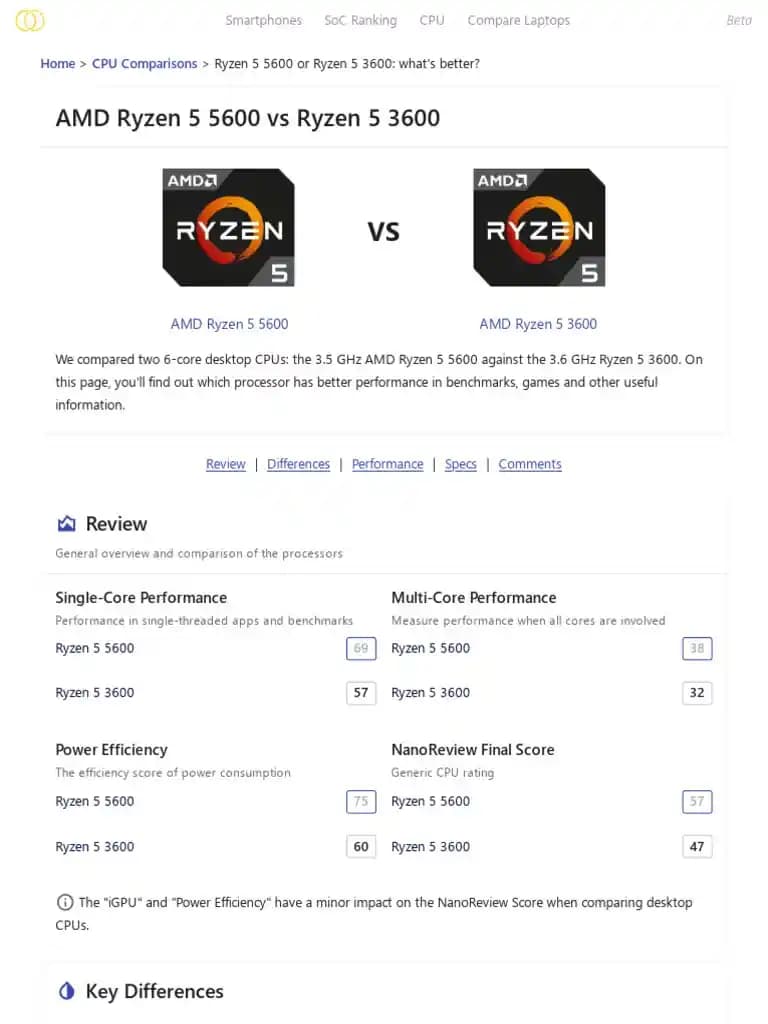Click the NanoReview logo icon
This screenshot has width=768, height=1024.
pos(30,20)
